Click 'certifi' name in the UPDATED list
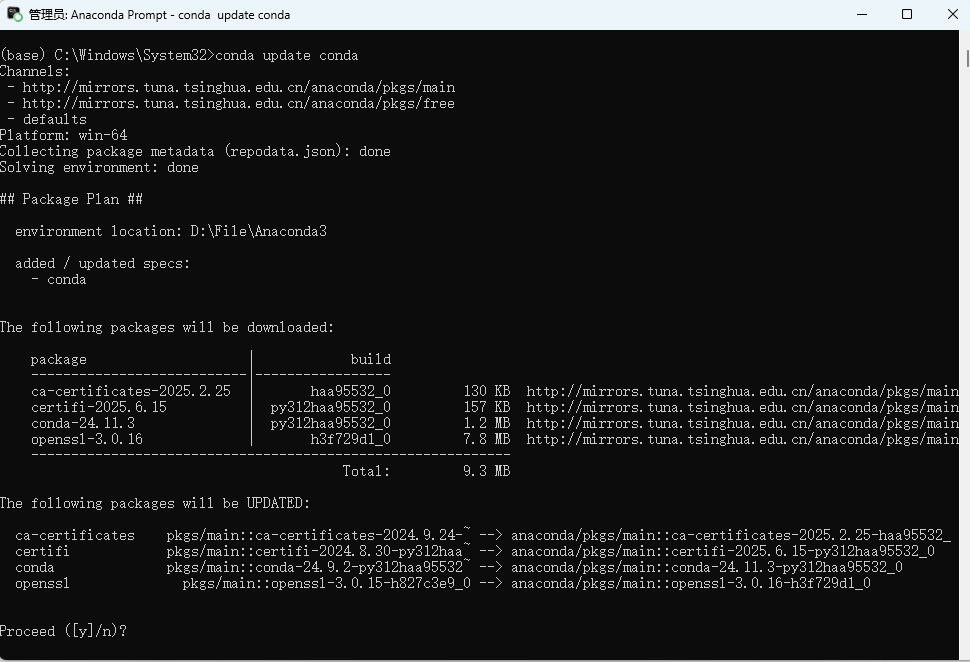 pos(42,552)
